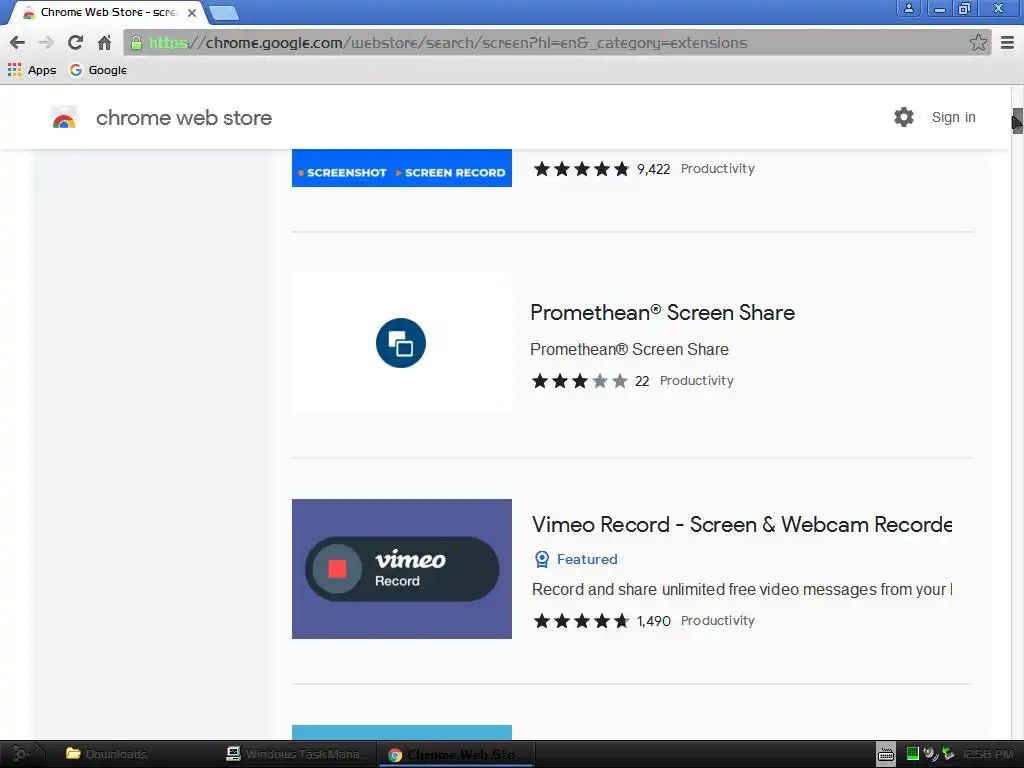Reload the page with the refresh icon
This screenshot has width=1024, height=768.
pos(76,42)
